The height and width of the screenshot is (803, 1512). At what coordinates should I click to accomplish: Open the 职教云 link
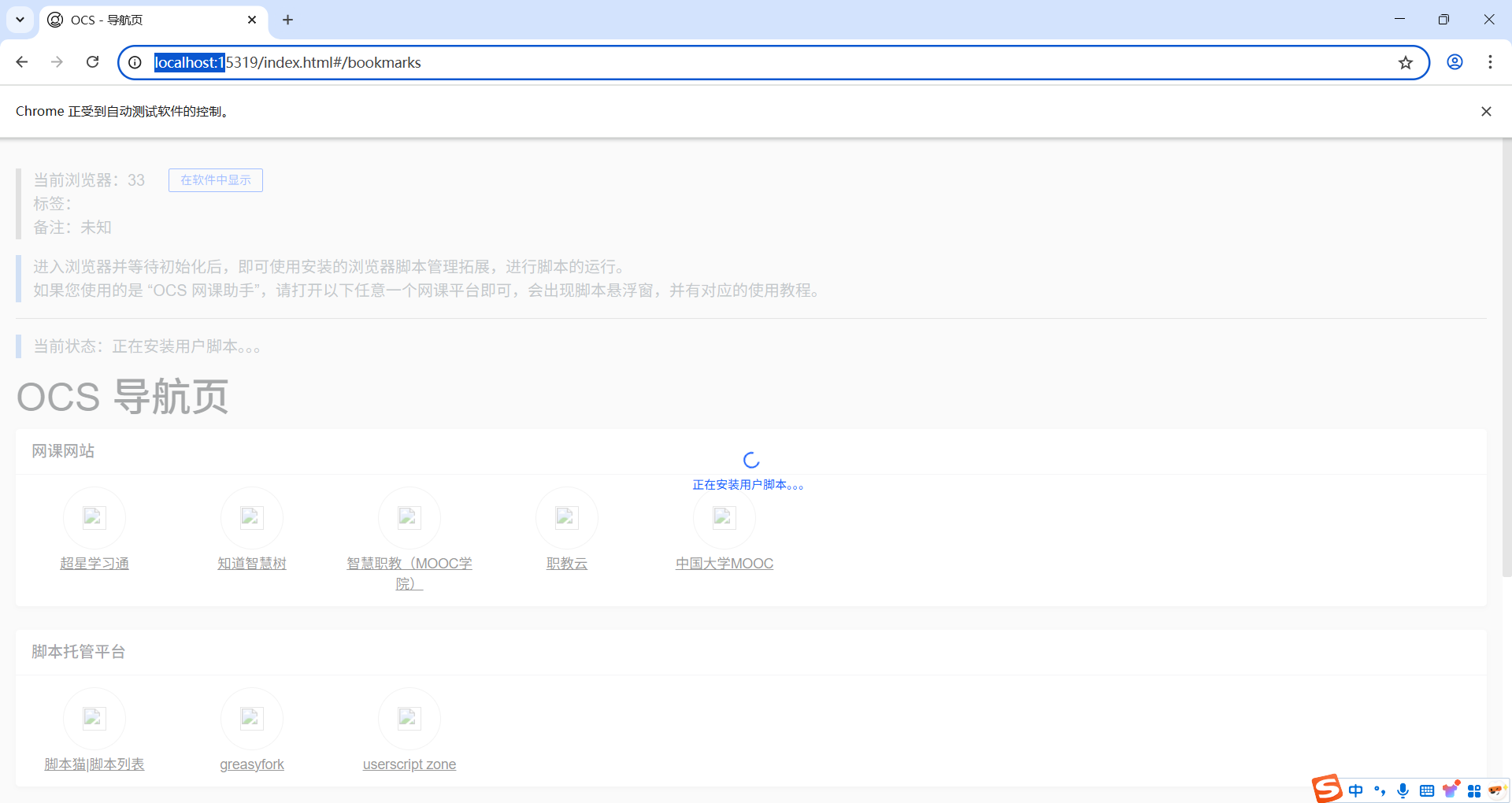567,564
